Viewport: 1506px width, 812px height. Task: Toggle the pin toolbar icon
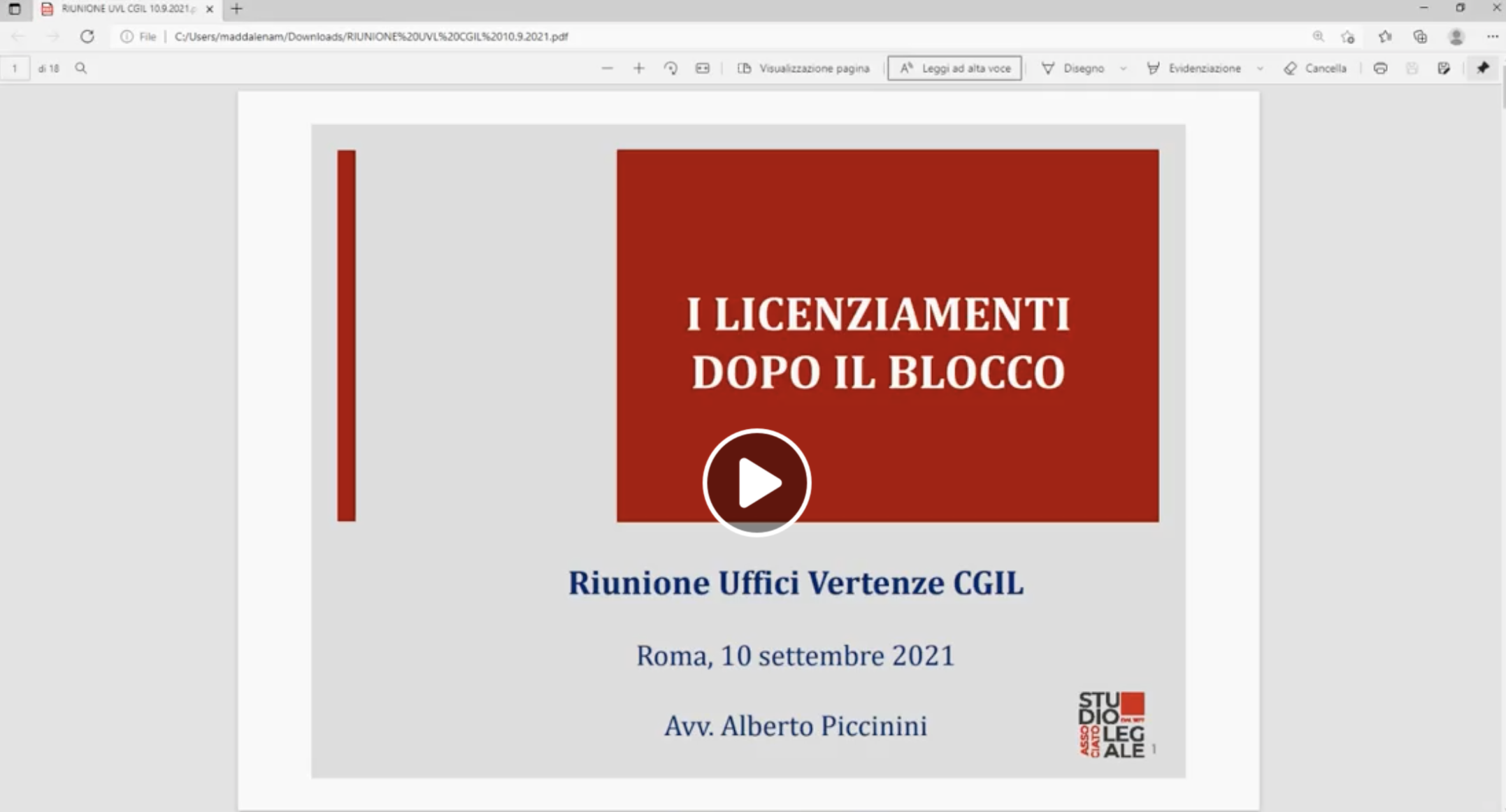1483,68
